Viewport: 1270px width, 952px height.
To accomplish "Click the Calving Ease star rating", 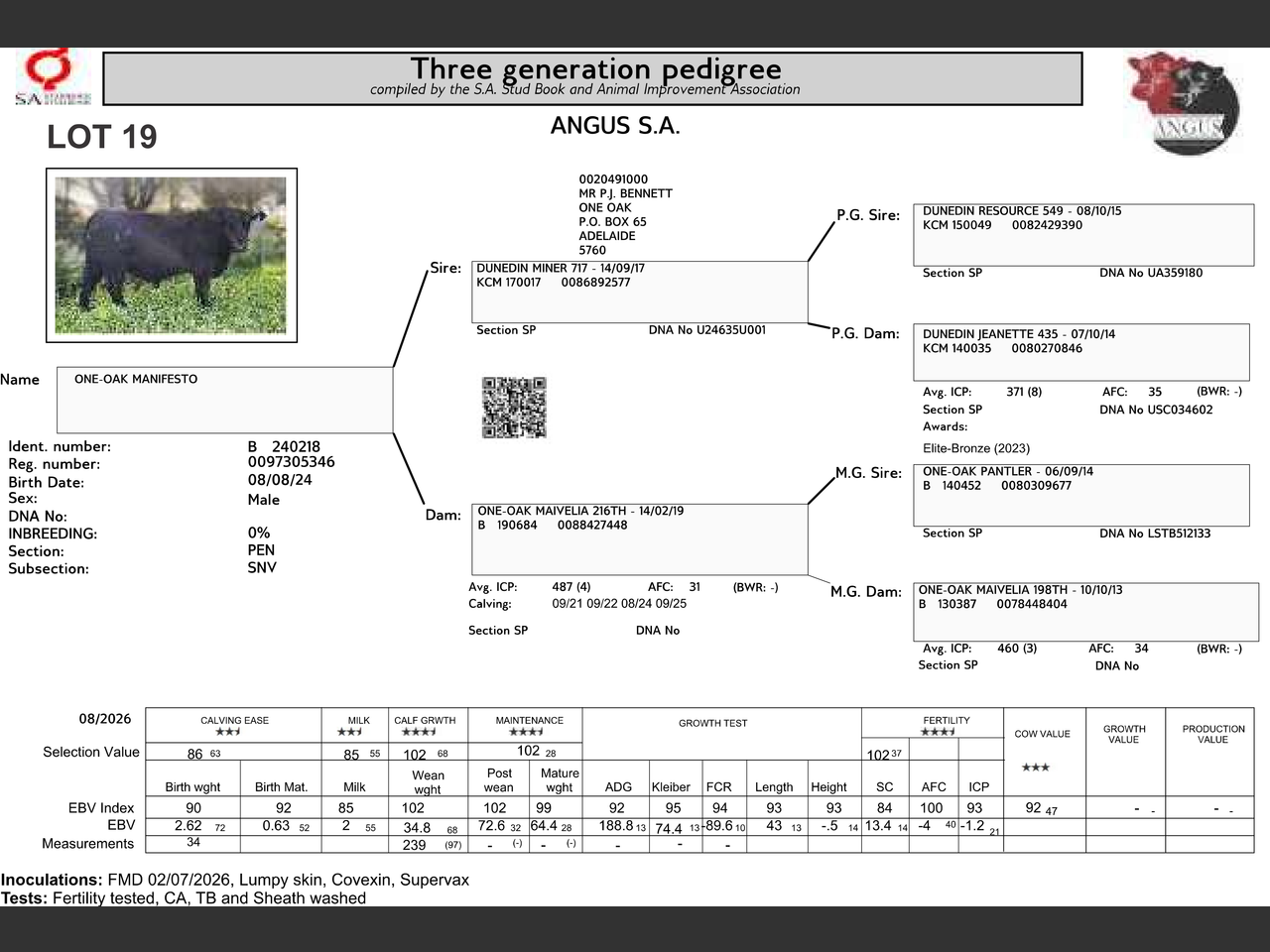I will (x=228, y=732).
